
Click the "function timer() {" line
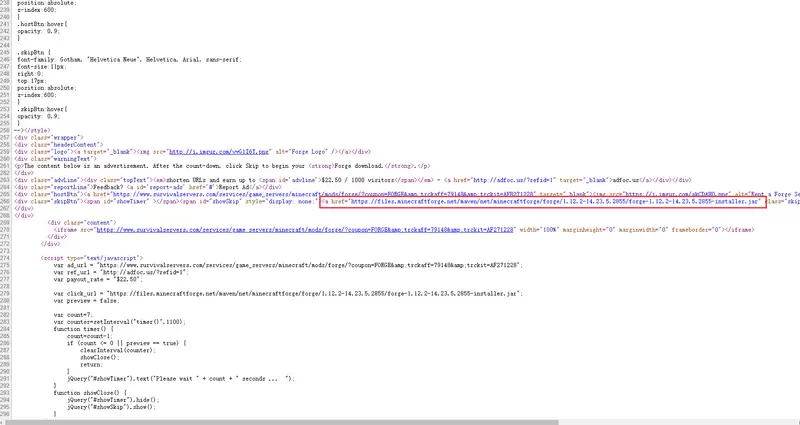83,329
